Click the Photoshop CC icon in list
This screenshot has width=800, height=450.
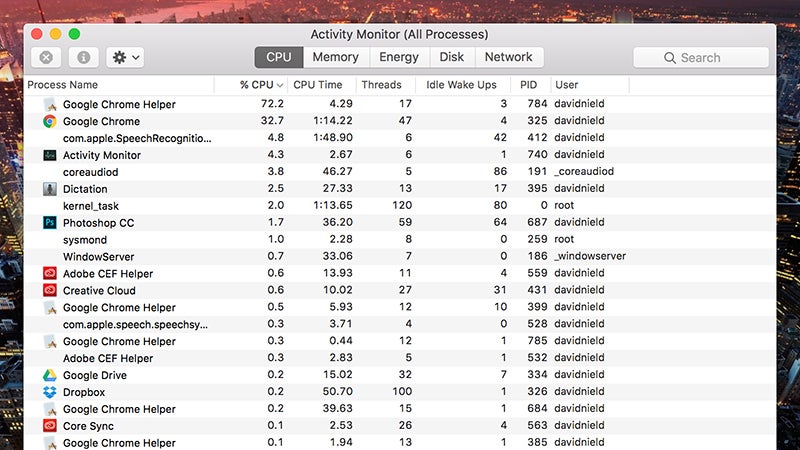(49, 223)
